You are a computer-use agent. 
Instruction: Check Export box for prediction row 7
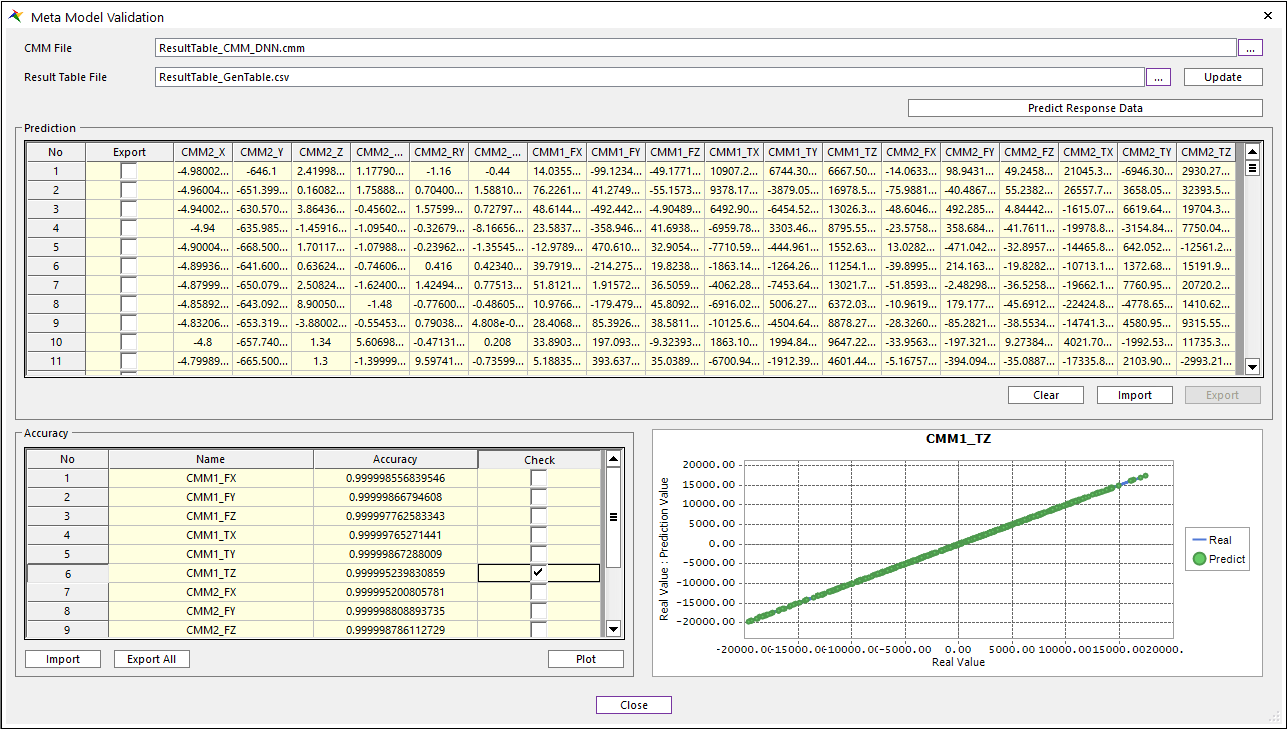point(129,285)
